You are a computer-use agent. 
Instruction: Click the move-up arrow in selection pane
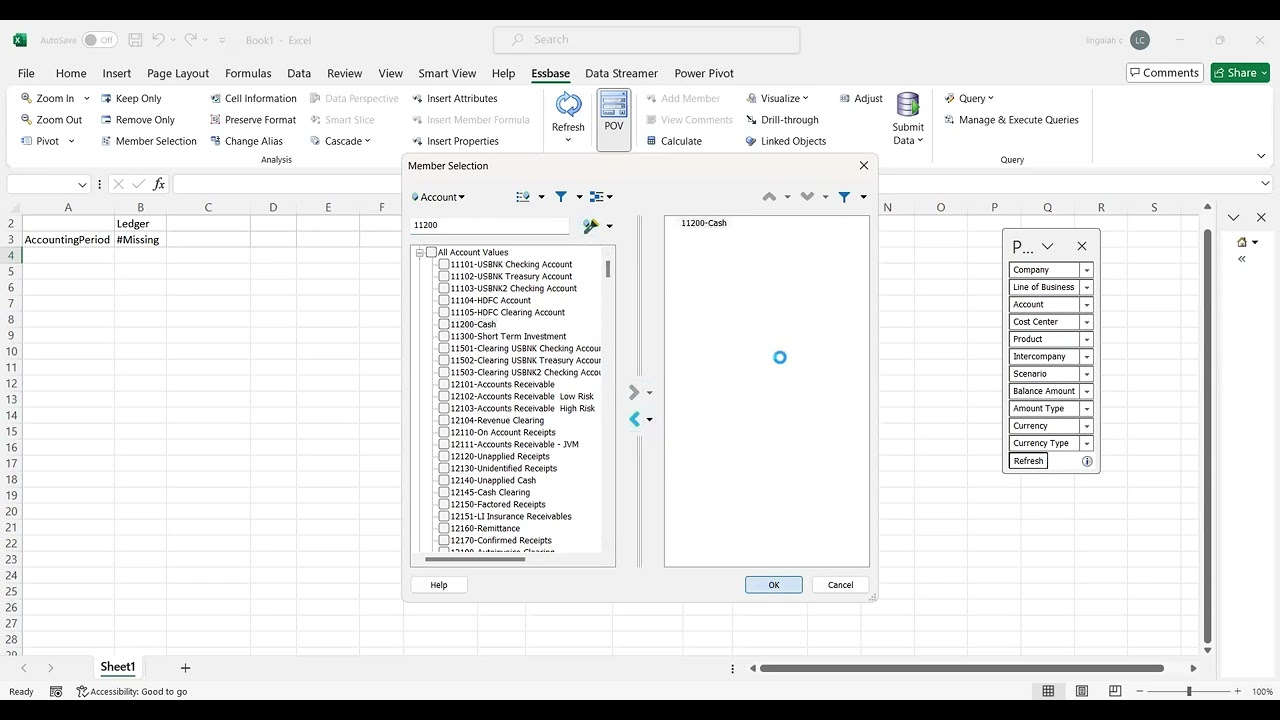coord(769,197)
